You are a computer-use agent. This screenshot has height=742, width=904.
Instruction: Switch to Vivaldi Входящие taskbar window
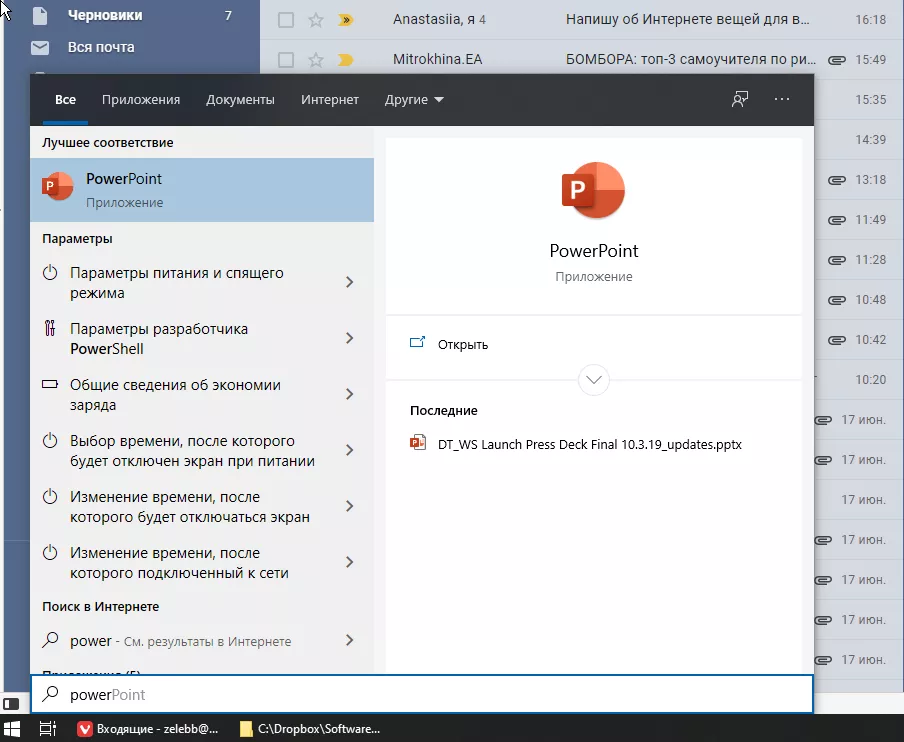[149, 729]
